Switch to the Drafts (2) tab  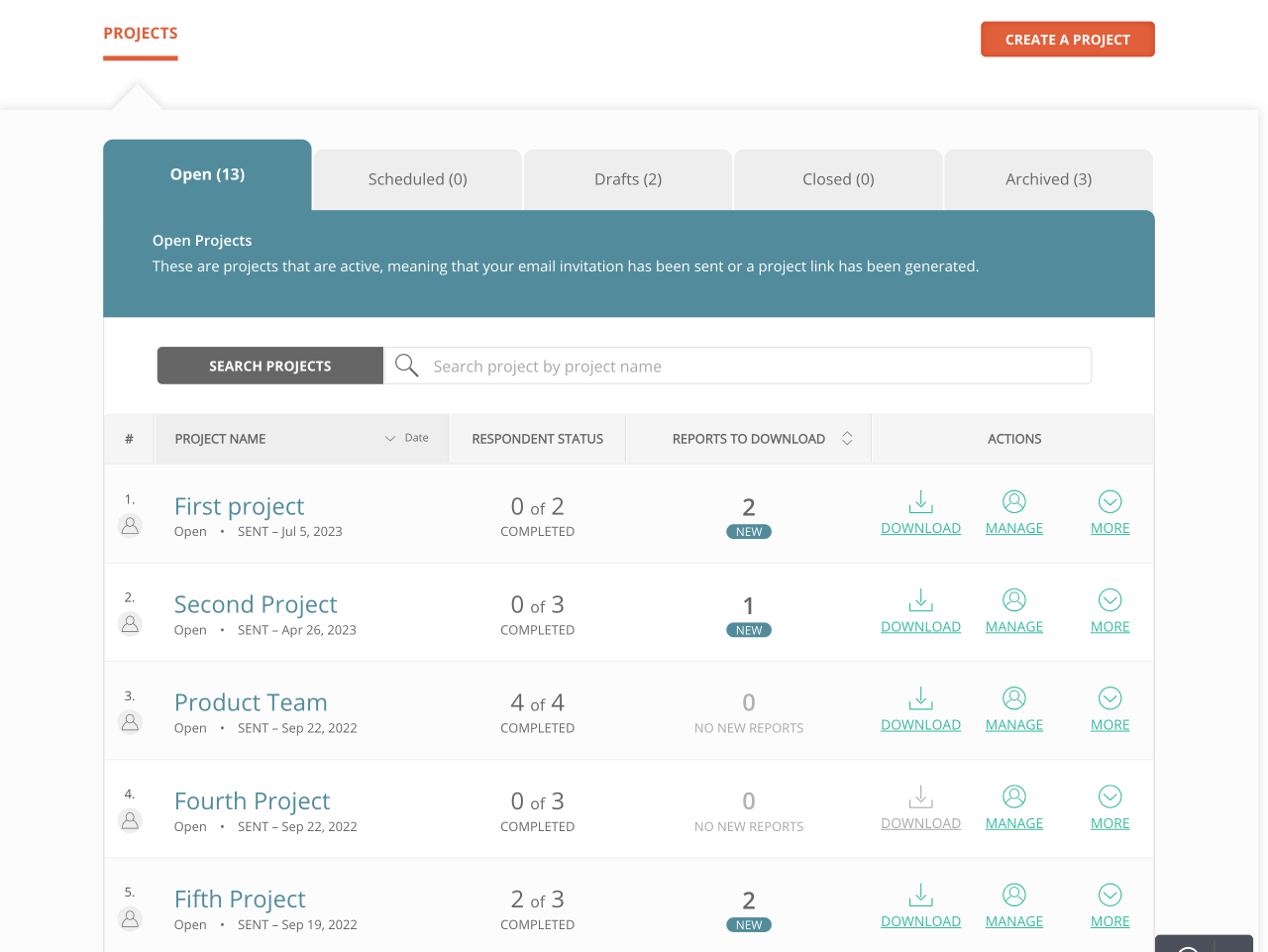(x=628, y=179)
